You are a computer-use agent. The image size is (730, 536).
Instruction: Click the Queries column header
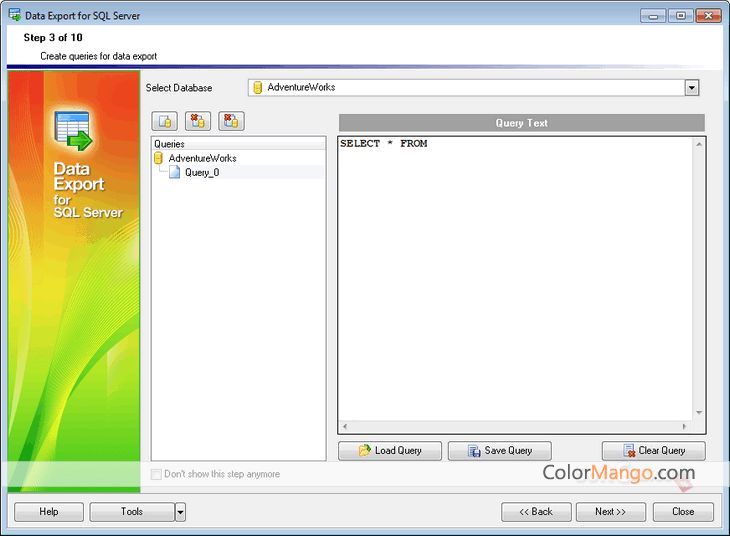(238, 144)
